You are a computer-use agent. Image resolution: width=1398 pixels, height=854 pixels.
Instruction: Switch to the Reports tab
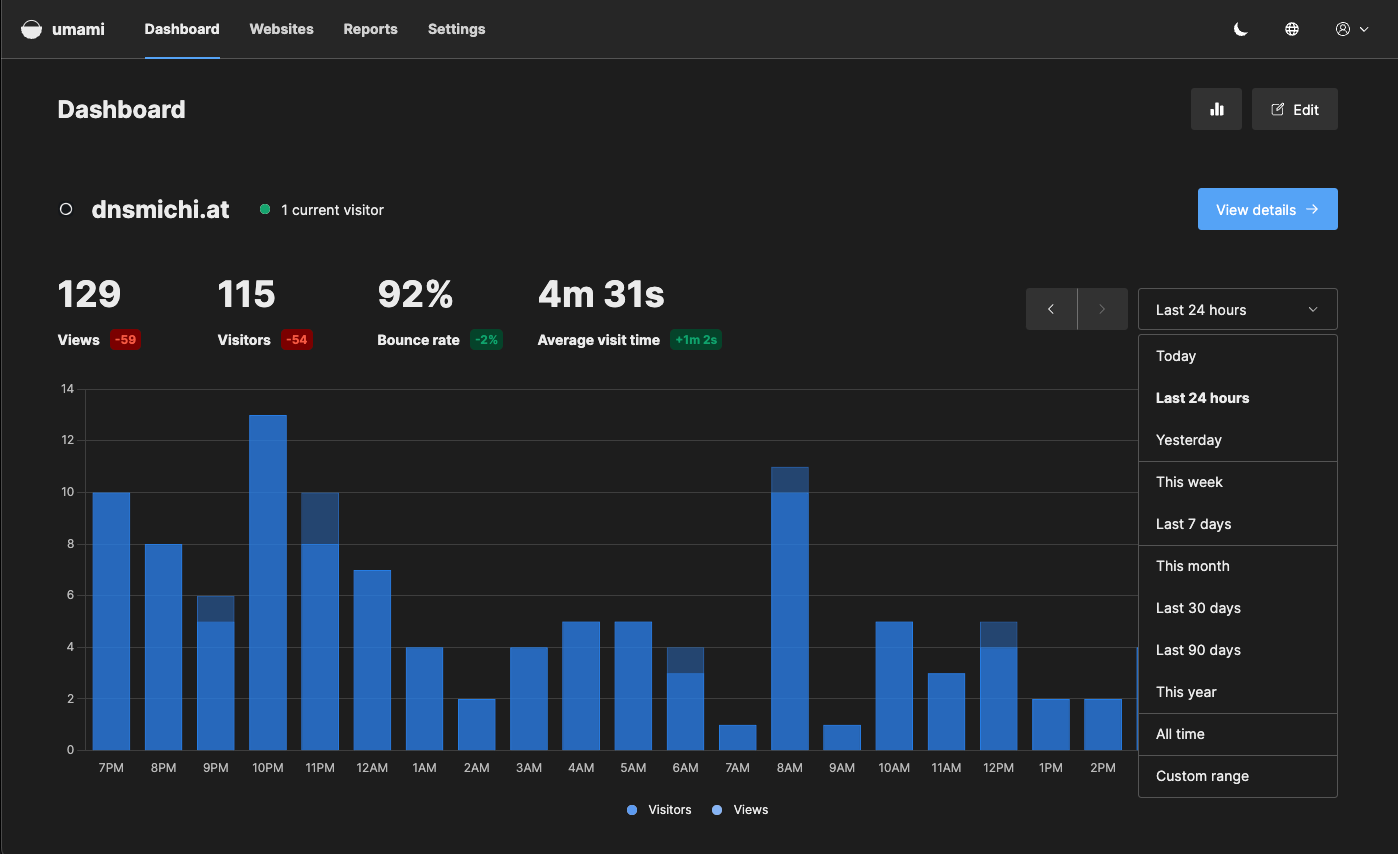coord(370,29)
